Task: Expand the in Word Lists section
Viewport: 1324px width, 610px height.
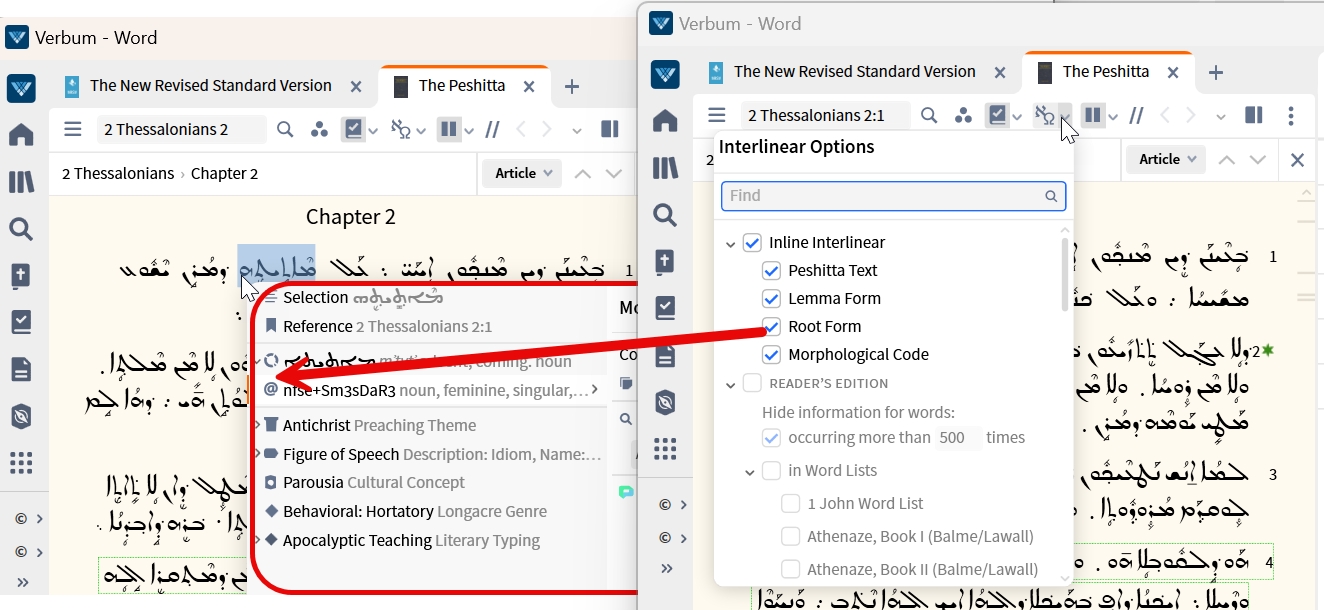Action: pos(750,470)
